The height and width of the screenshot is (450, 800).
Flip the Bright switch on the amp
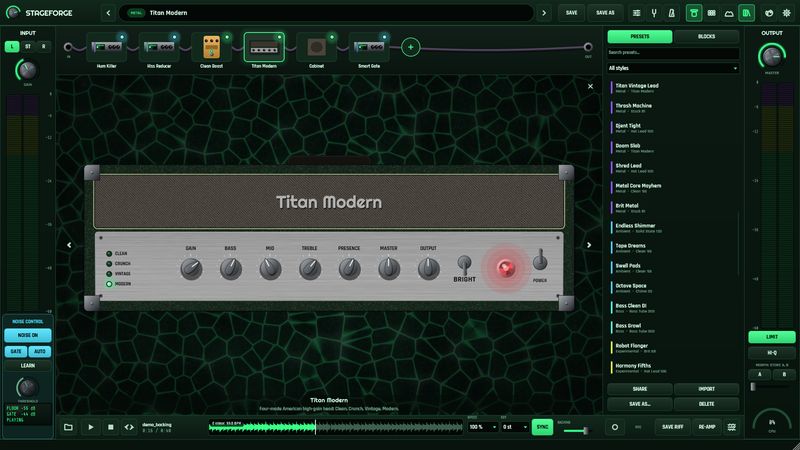464,264
